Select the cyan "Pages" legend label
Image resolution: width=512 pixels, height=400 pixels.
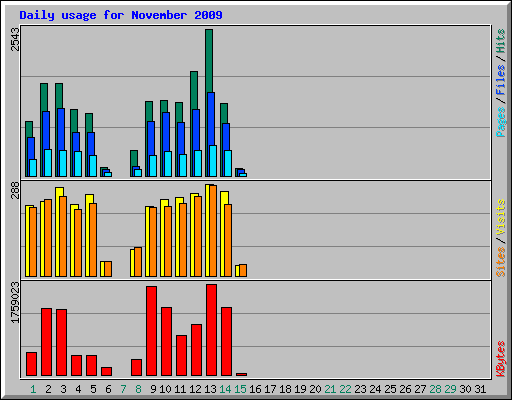point(501,122)
